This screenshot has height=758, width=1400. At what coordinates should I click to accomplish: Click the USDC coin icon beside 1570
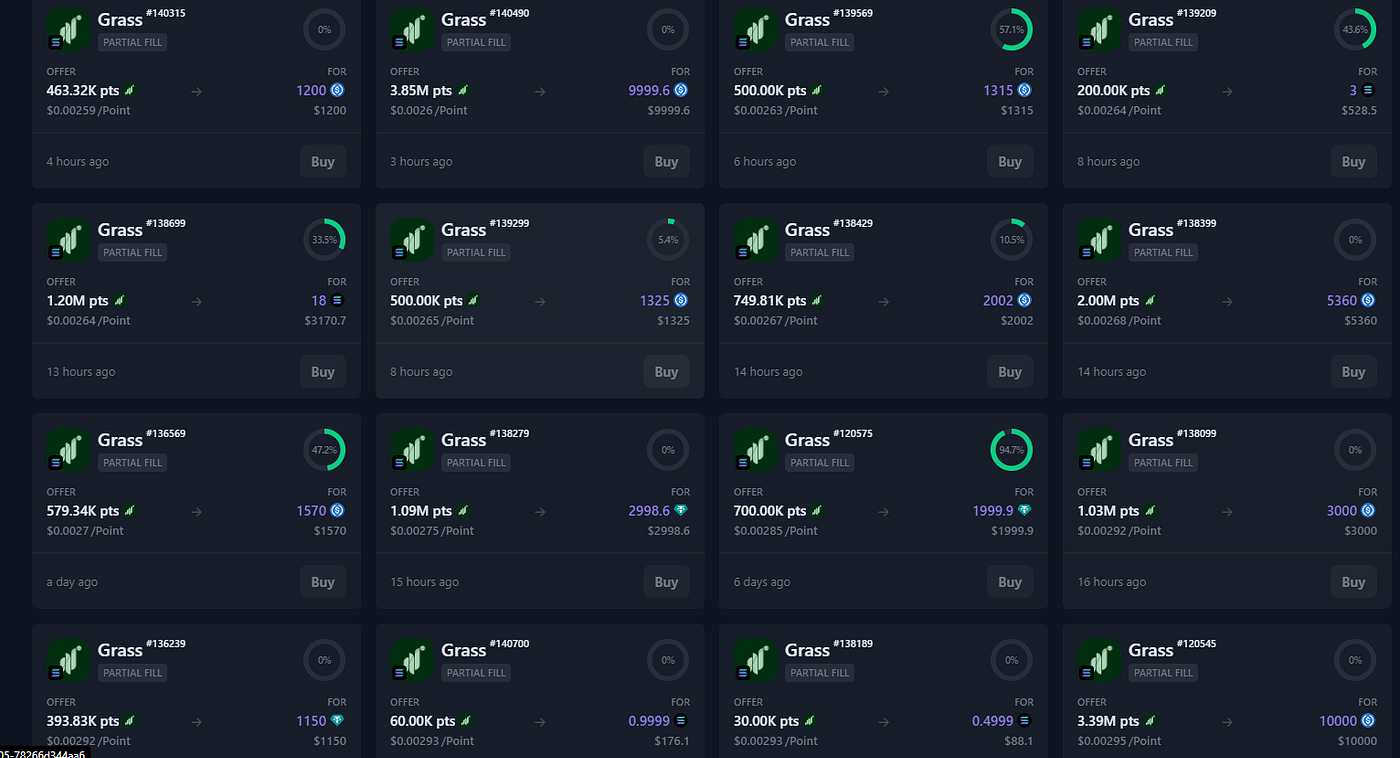coord(338,510)
